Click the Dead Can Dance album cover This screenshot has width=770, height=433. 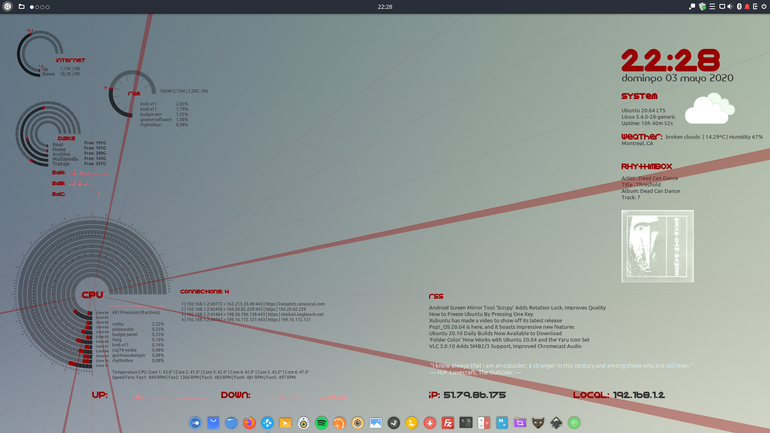click(658, 246)
